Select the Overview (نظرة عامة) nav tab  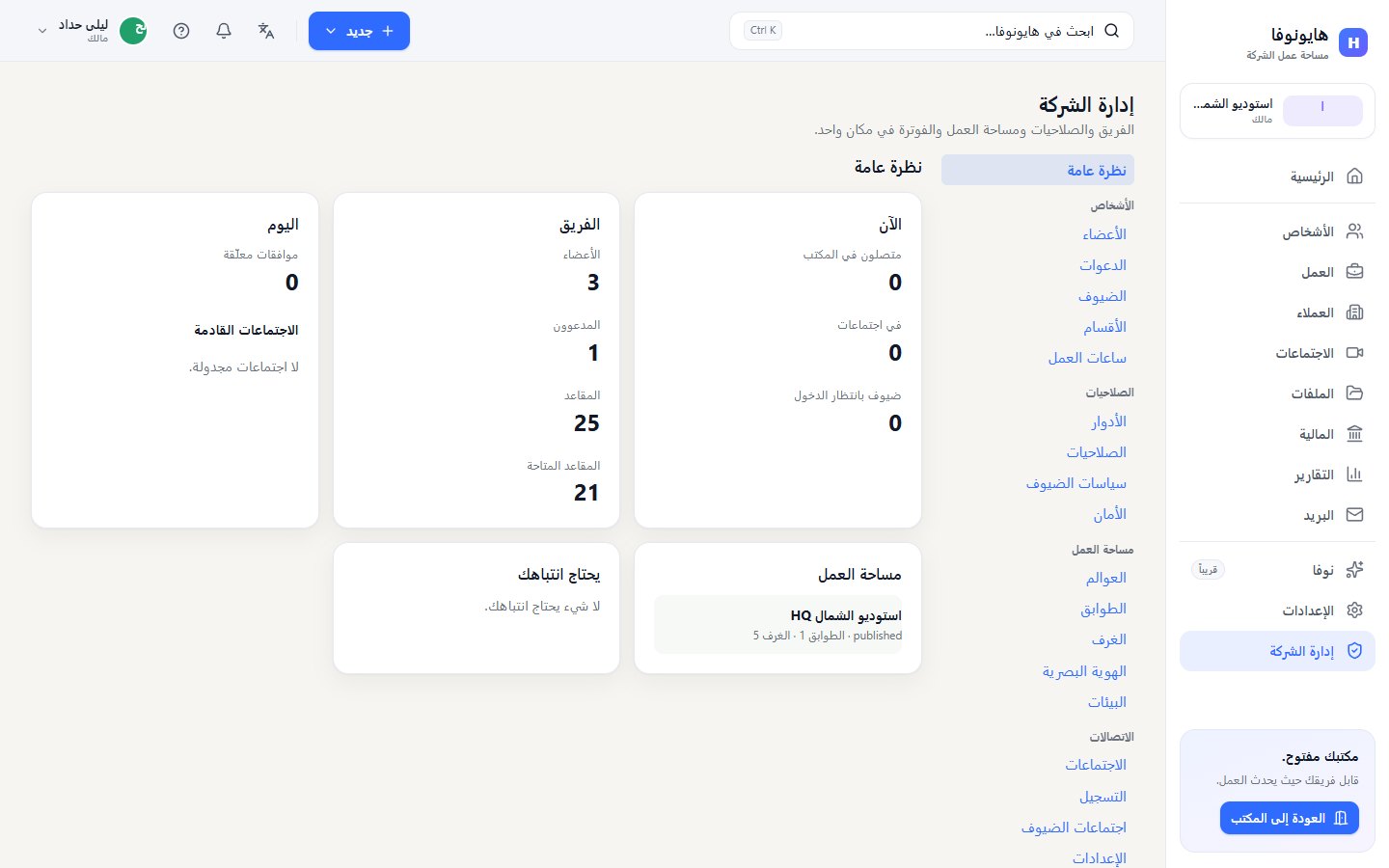point(1038,170)
